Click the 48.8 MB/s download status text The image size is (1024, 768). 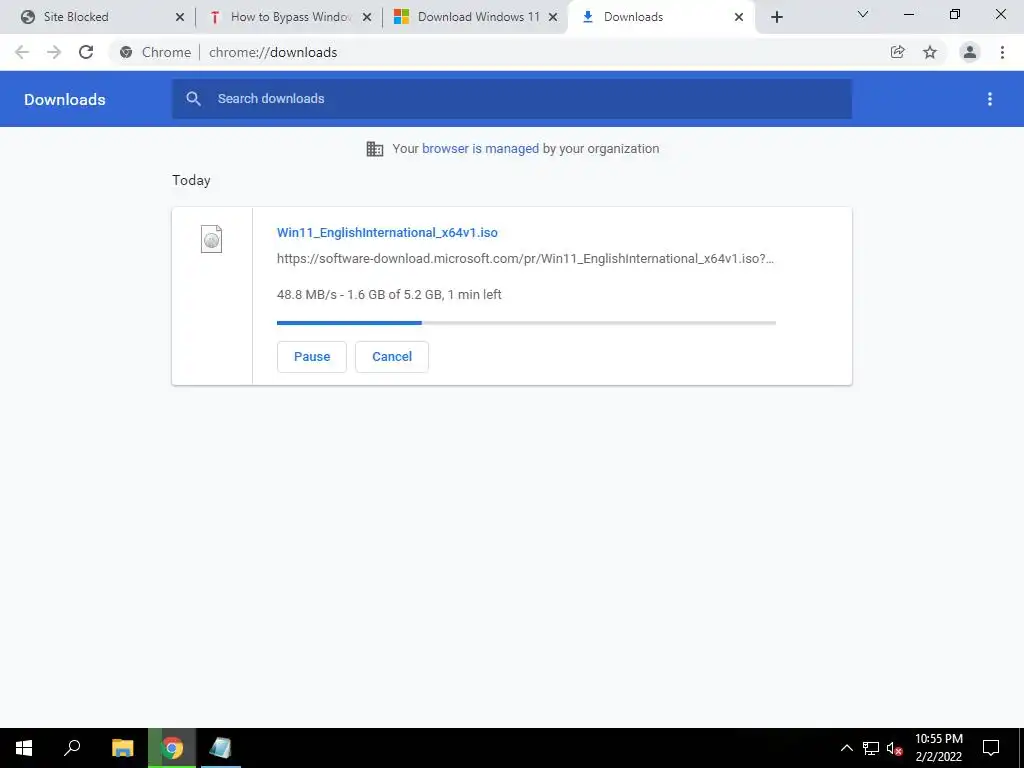tap(389, 295)
